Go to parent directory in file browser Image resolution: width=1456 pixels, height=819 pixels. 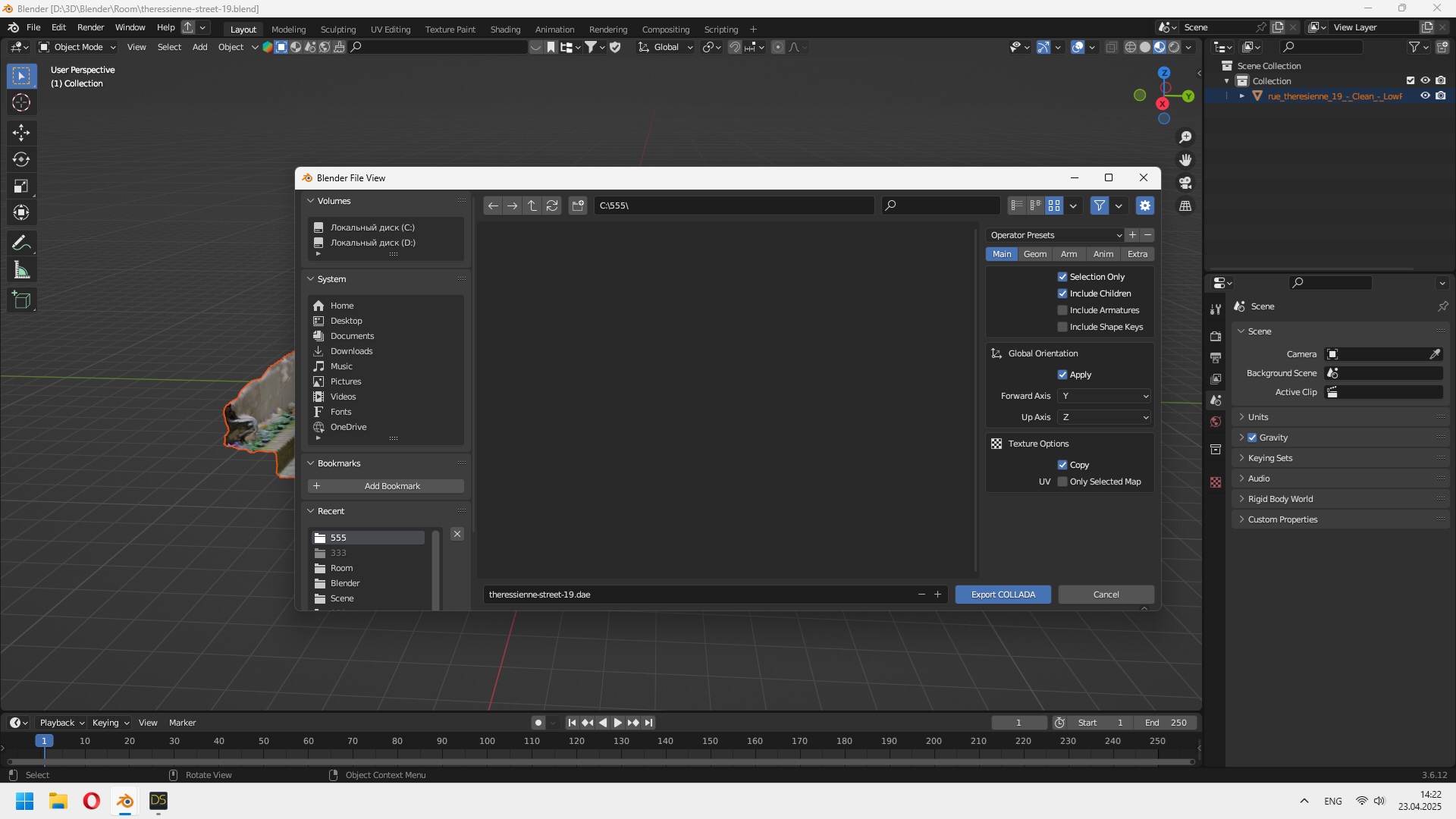(532, 206)
